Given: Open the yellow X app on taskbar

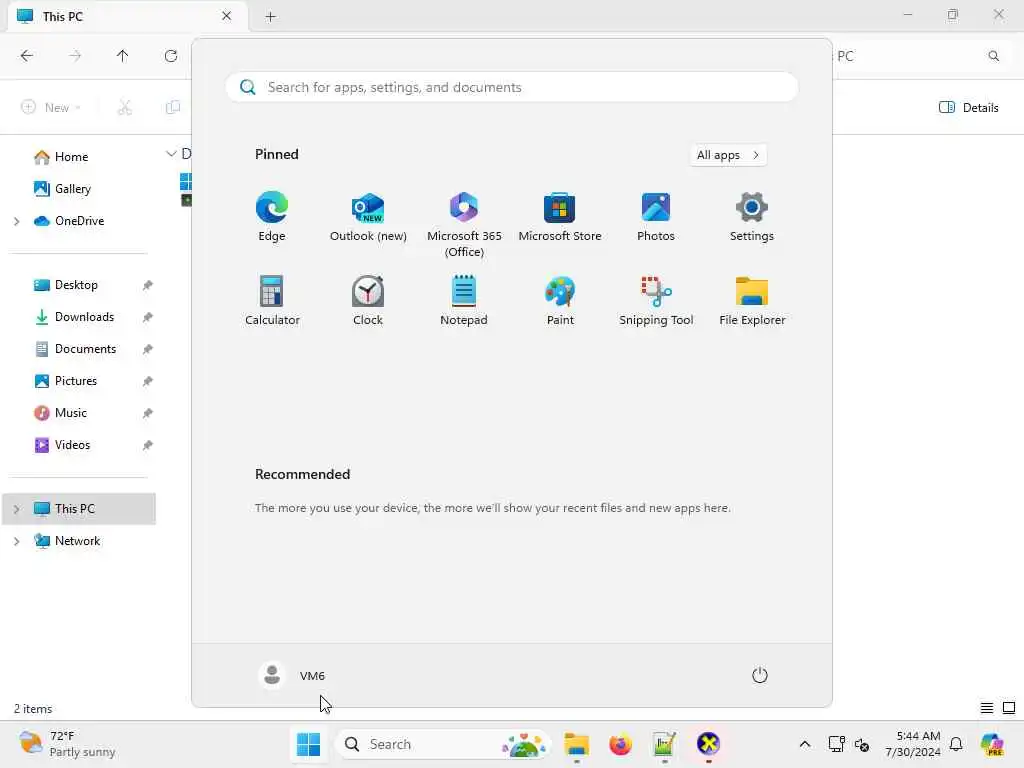Looking at the screenshot, I should pyautogui.click(x=708, y=744).
